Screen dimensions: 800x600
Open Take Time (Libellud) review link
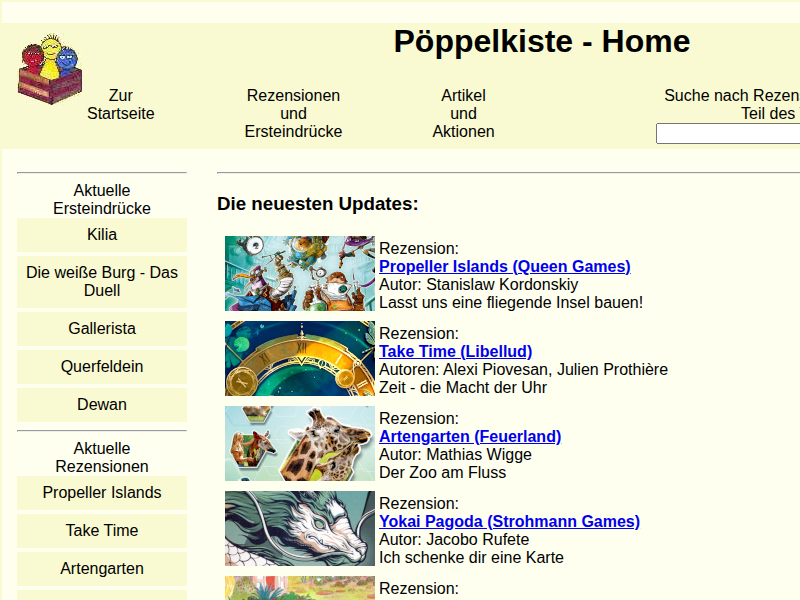(x=455, y=352)
